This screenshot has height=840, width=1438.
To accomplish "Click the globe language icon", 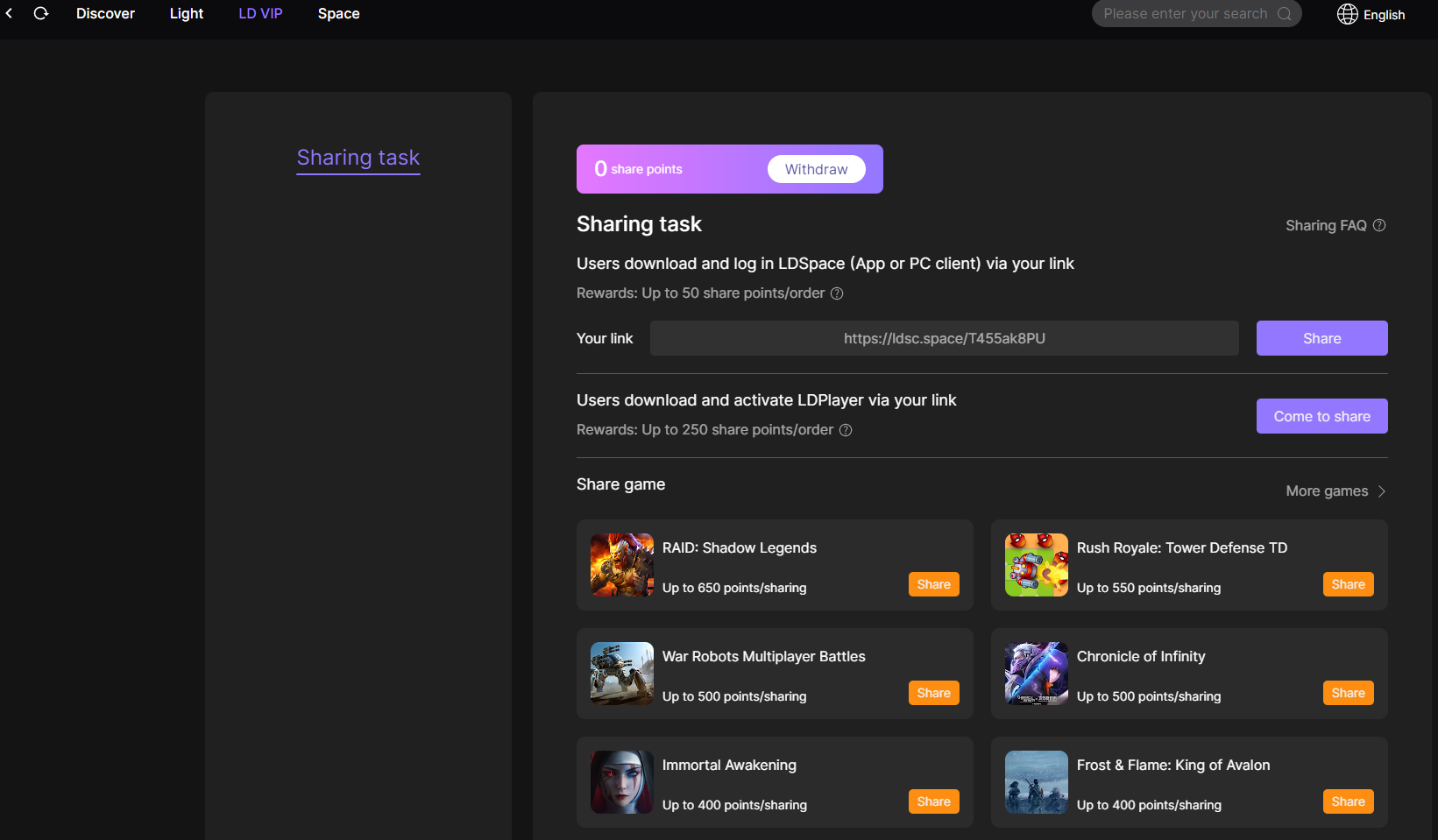I will coord(1348,14).
